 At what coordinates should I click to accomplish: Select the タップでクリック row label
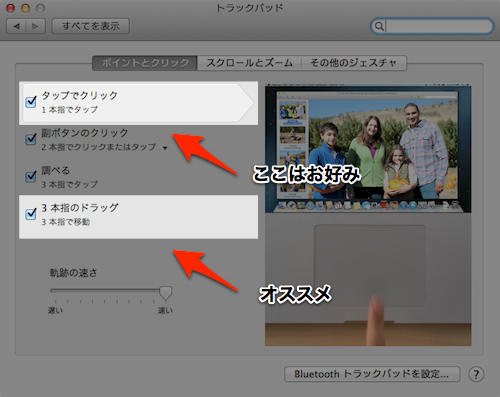tap(79, 96)
